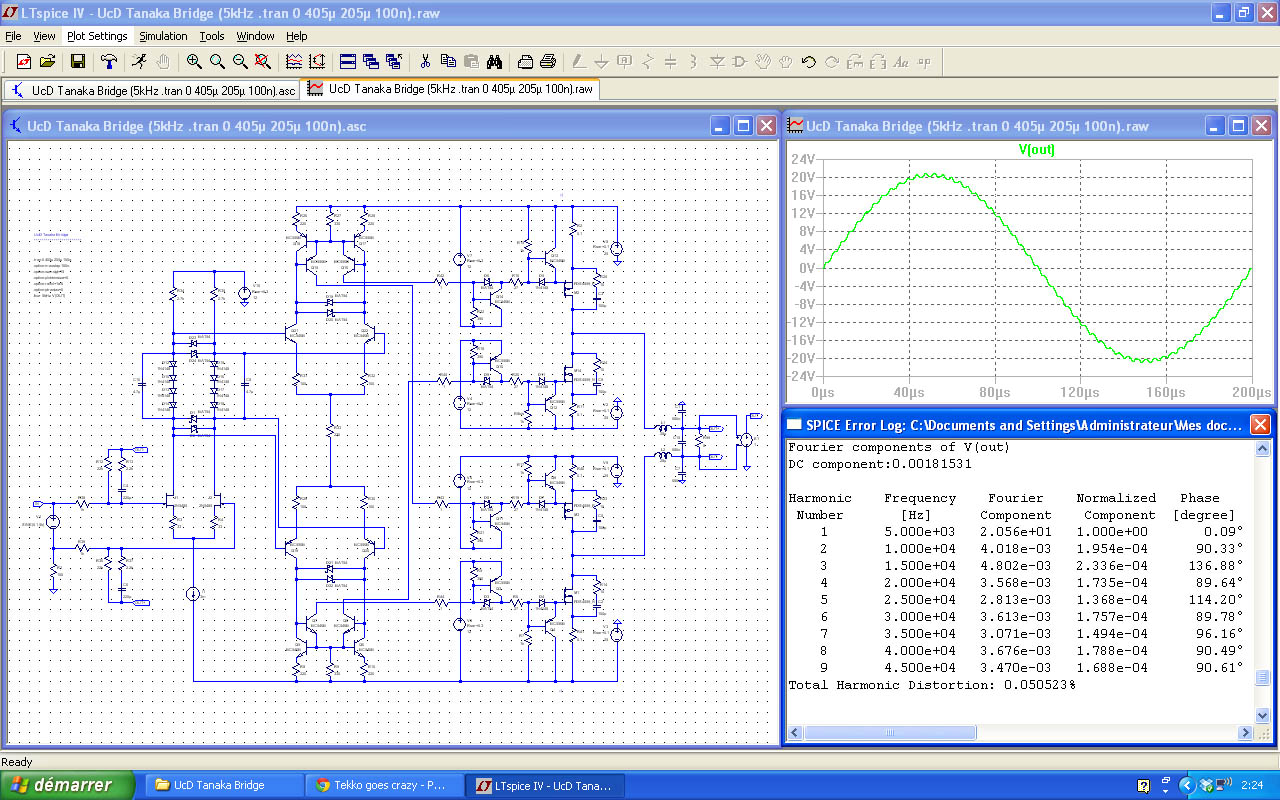Click the Text 'Aa' toolbar icon
The height and width of the screenshot is (800, 1280).
(x=901, y=62)
